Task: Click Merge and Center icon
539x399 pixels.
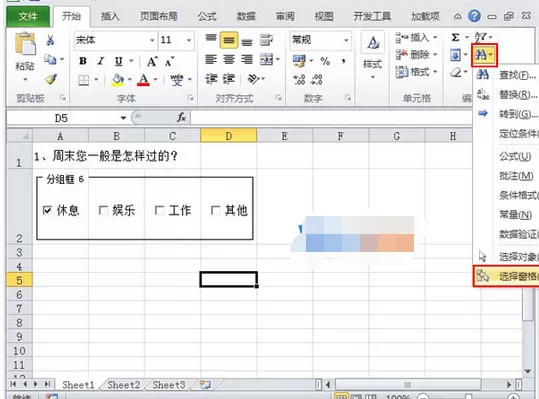Action: pos(266,59)
